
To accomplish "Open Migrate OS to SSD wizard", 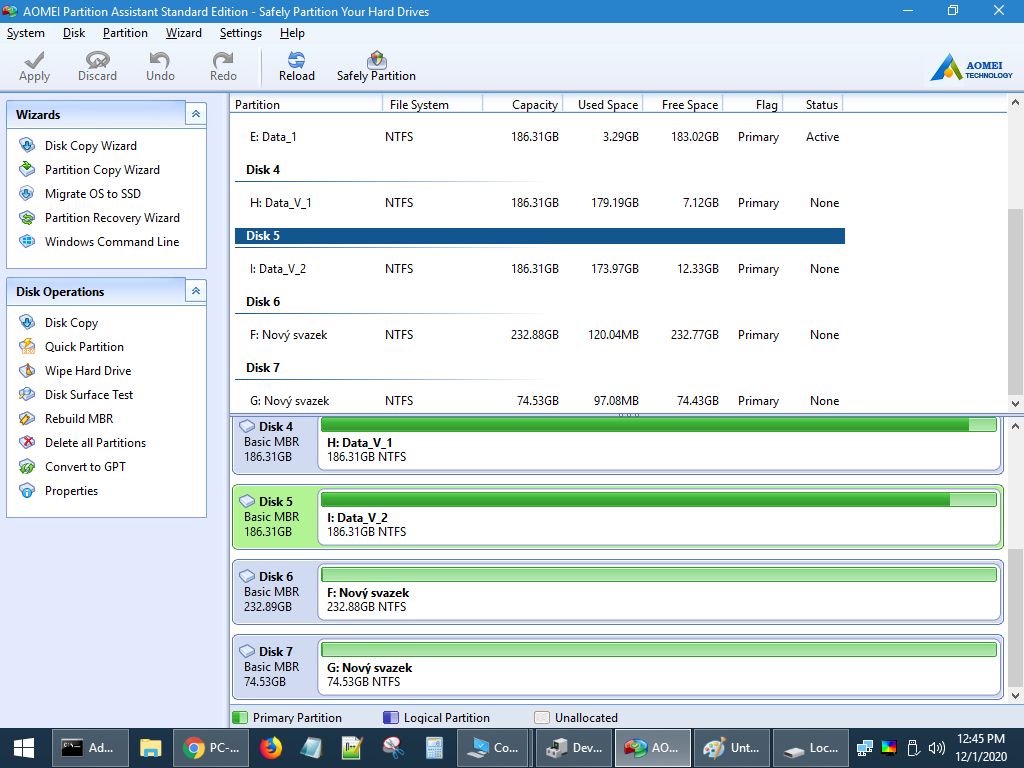I will point(92,194).
